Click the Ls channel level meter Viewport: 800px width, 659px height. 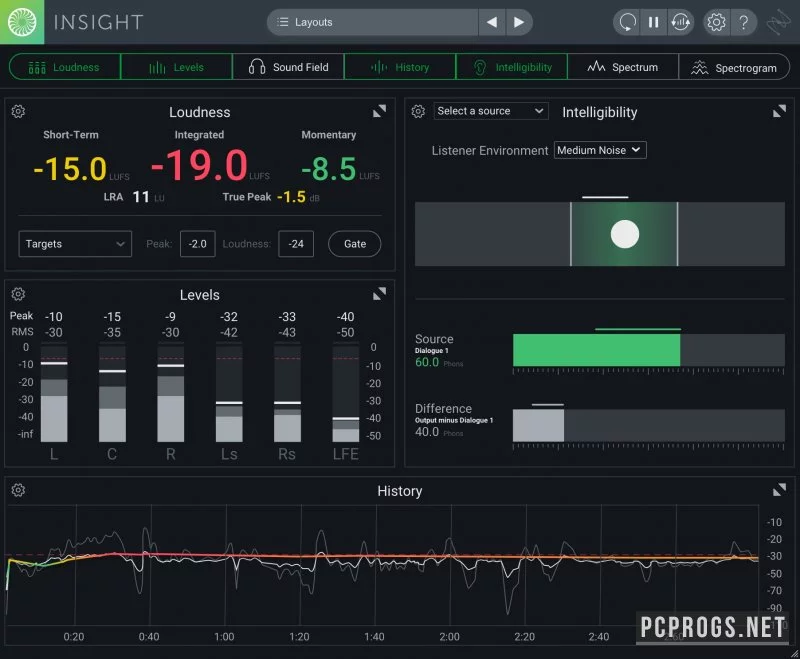(x=229, y=393)
